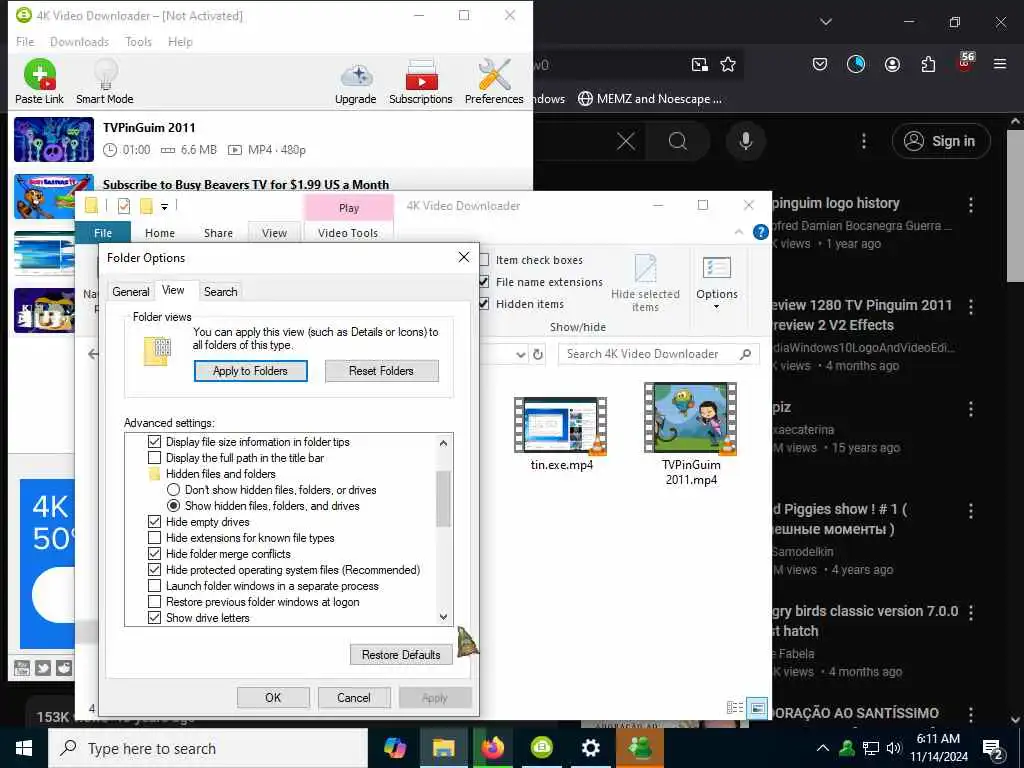Click Paste Link in 4K Video Downloader
The image size is (1024, 768).
[39, 82]
